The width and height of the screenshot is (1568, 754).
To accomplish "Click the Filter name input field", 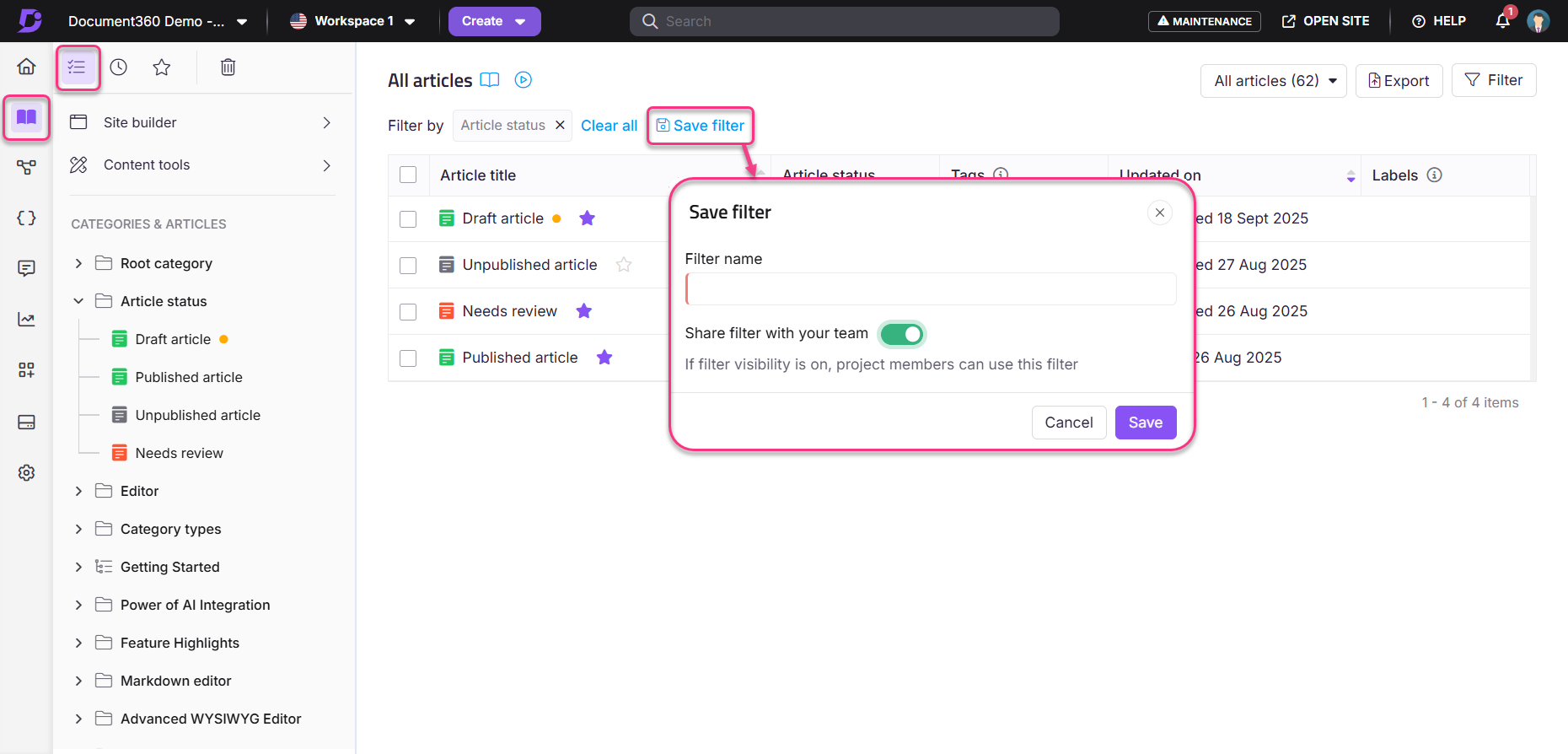I will (931, 289).
